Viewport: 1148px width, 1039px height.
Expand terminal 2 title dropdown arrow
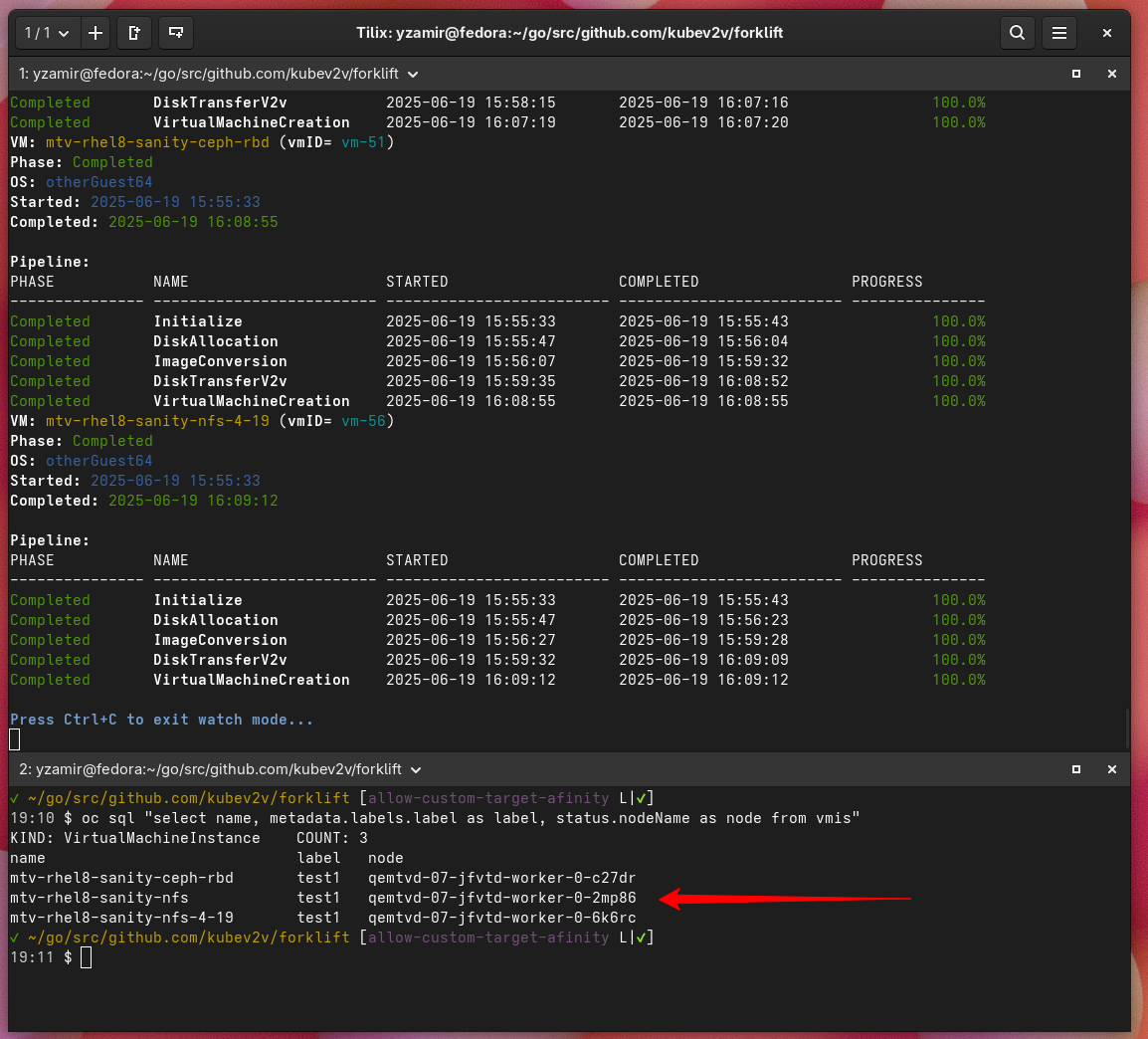pos(416,769)
